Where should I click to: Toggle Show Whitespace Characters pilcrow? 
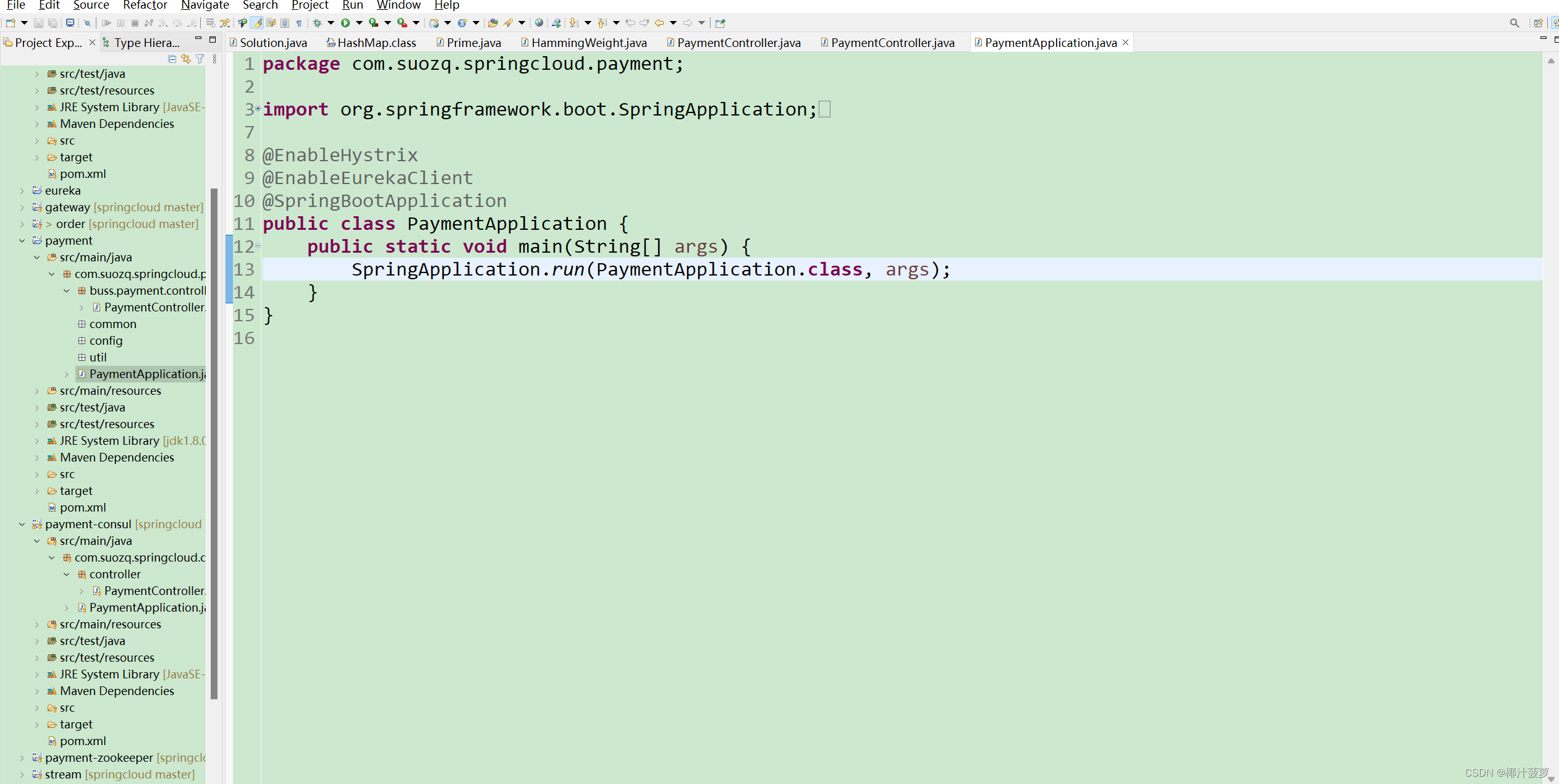coord(299,23)
